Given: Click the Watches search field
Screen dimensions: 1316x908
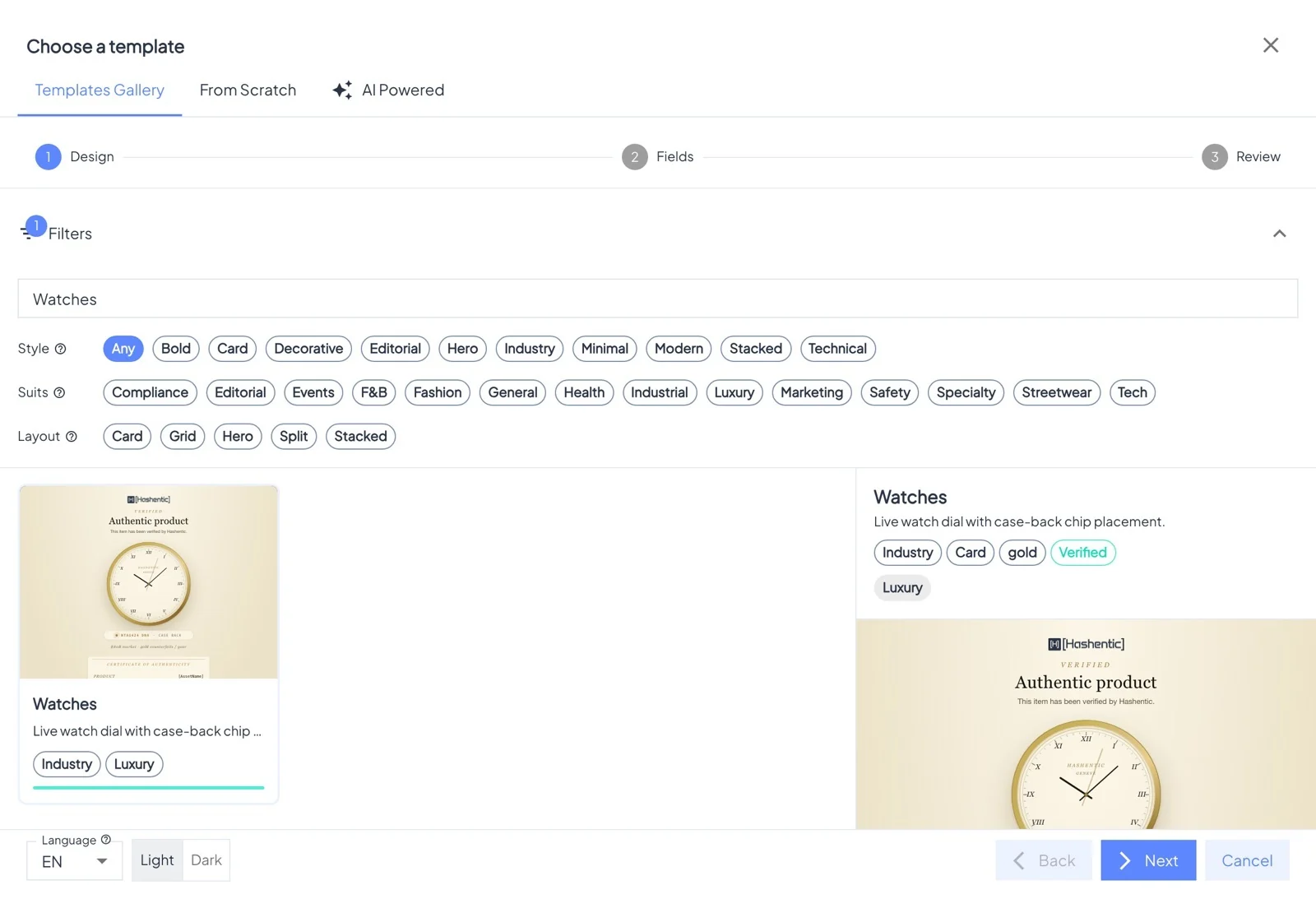Looking at the screenshot, I should pyautogui.click(x=658, y=299).
